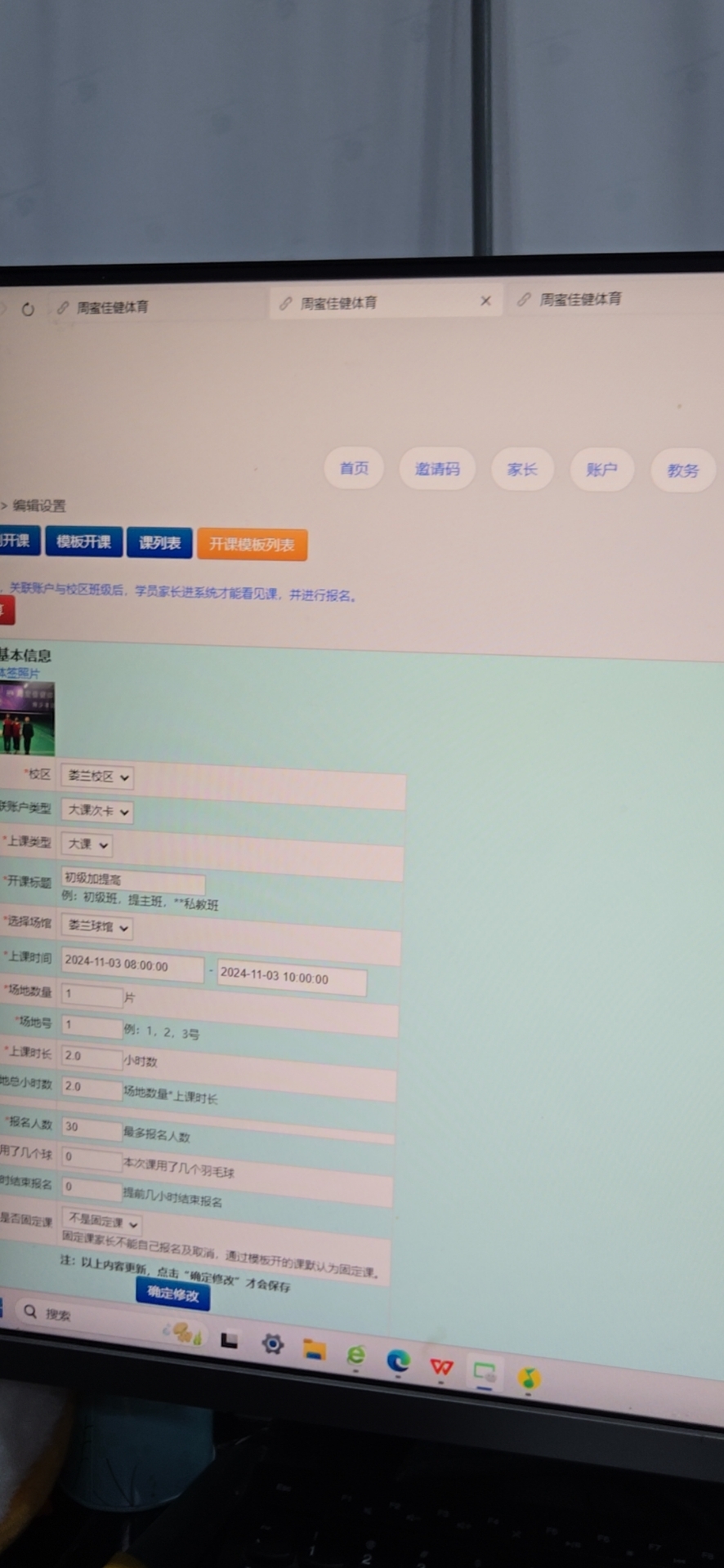Click the orange 开课模板列表 button
This screenshot has width=724, height=1568.
coord(252,544)
